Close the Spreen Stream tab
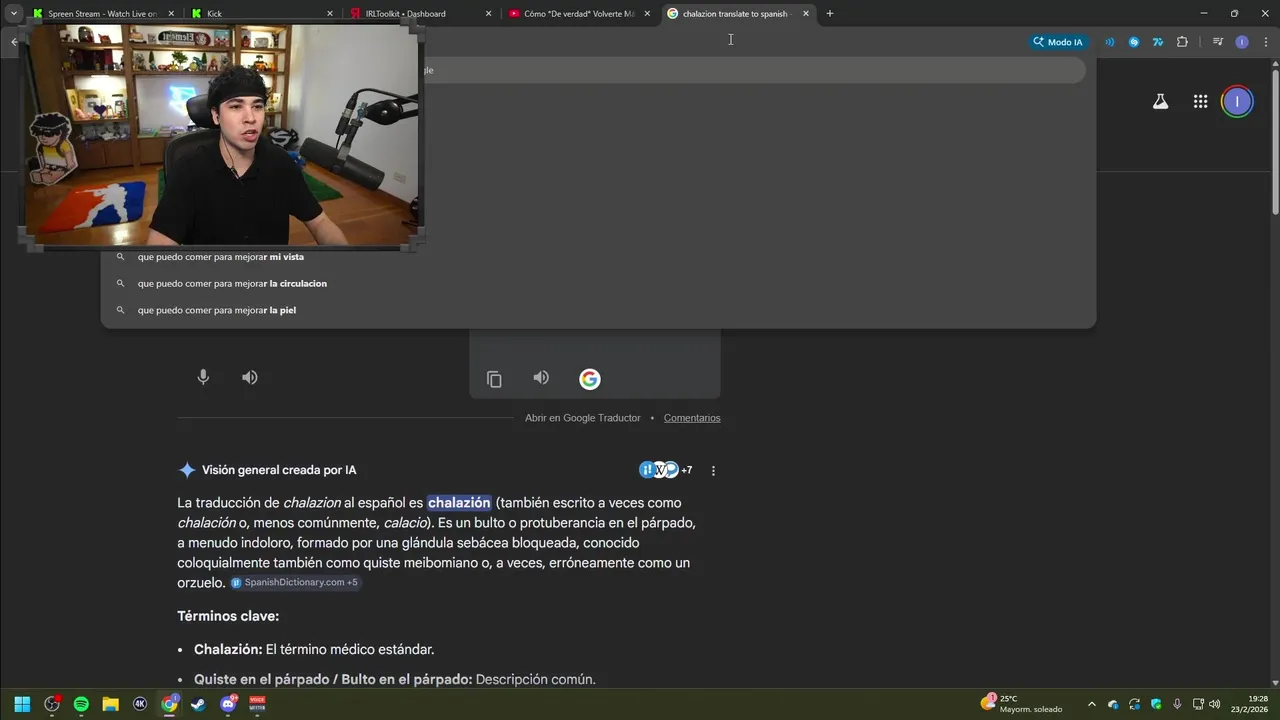 tap(171, 14)
